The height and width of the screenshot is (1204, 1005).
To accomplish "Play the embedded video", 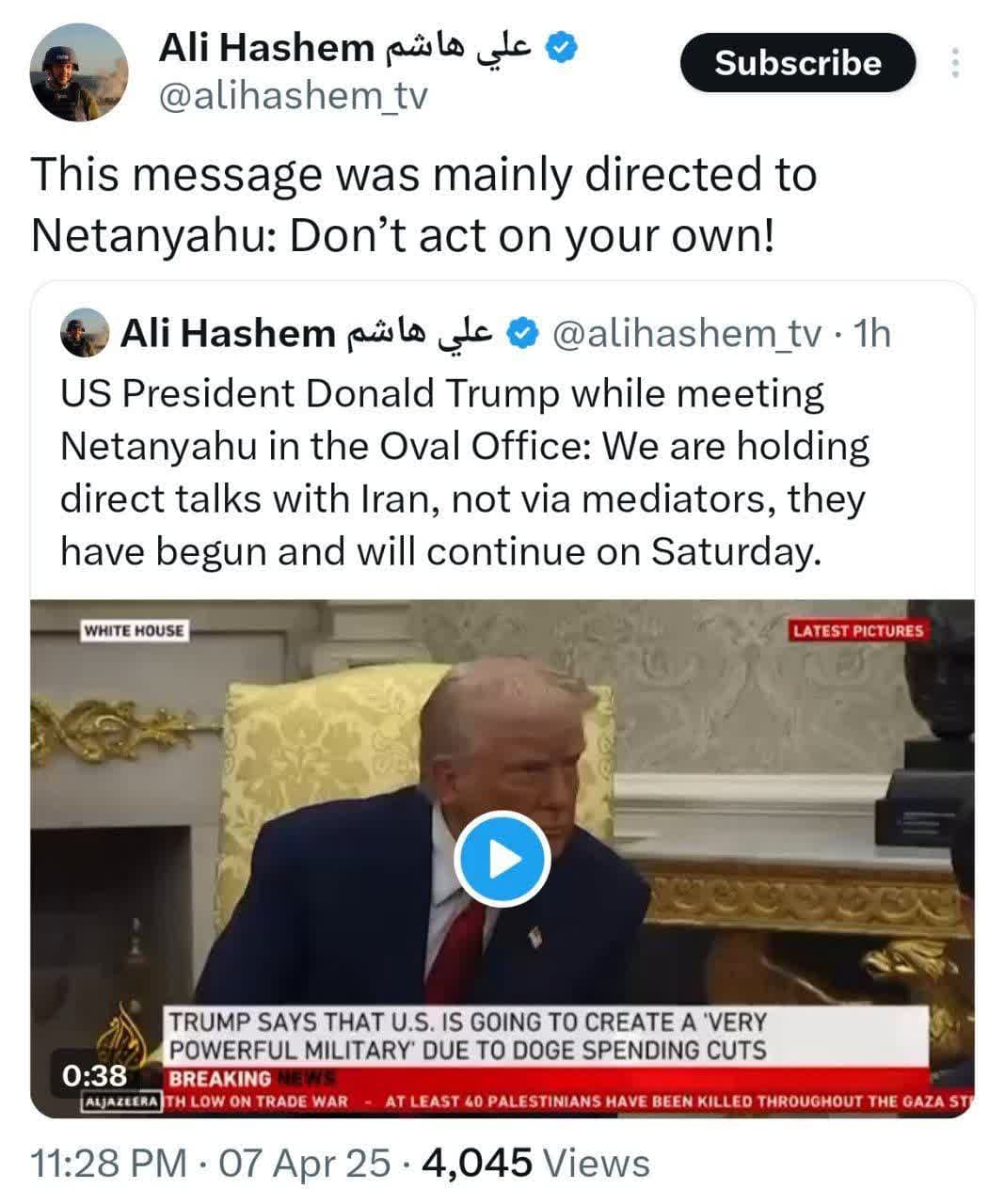I will click(x=502, y=860).
